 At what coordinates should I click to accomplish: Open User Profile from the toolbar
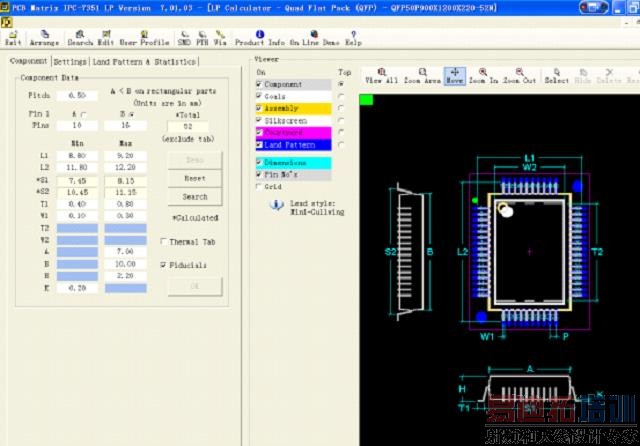144,38
